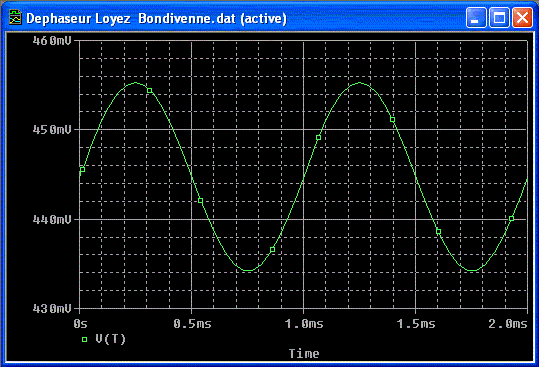This screenshot has width=539, height=367.
Task: Click the 0.5ms X-axis label
Action: point(192,324)
